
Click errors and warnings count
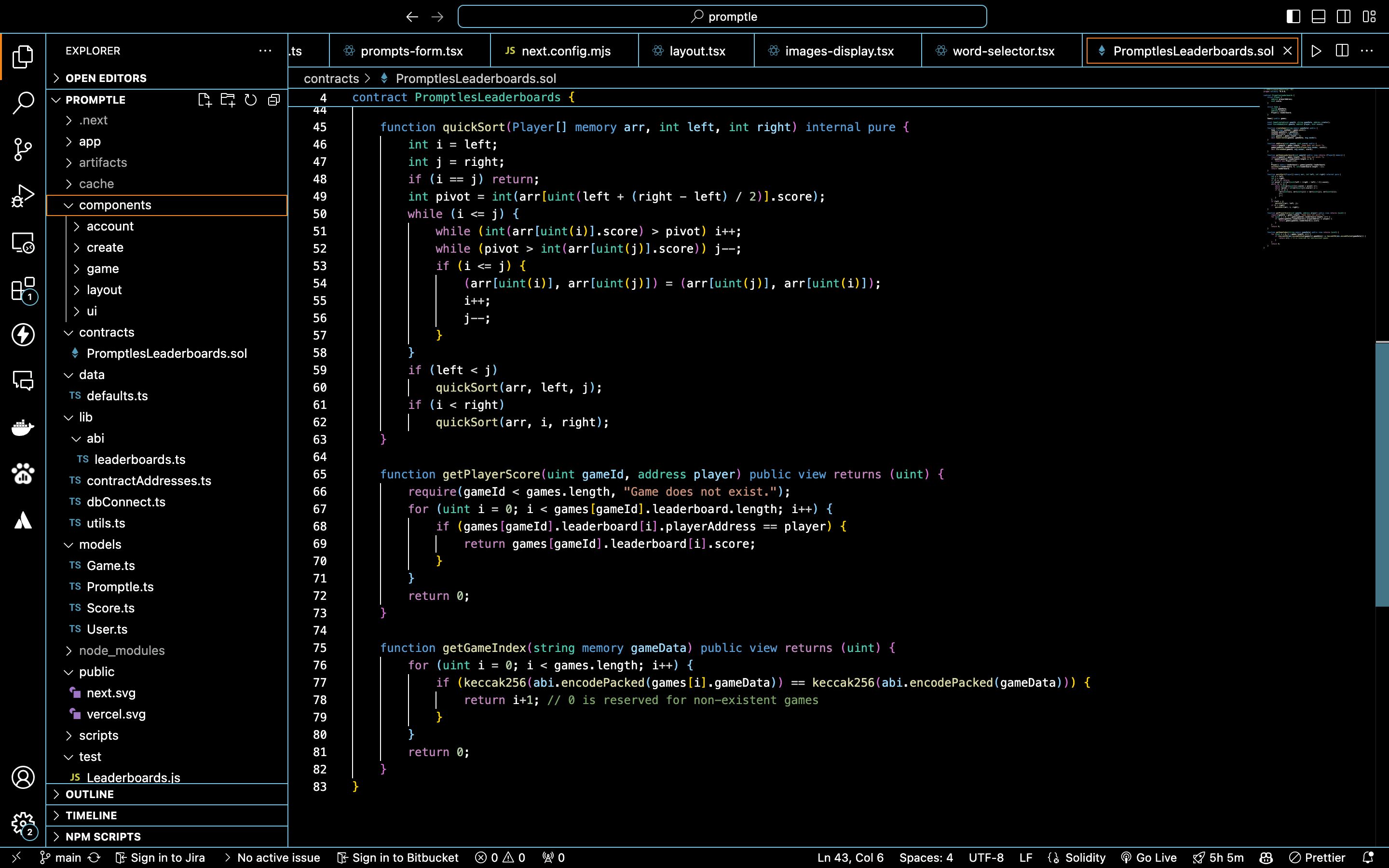[x=500, y=858]
